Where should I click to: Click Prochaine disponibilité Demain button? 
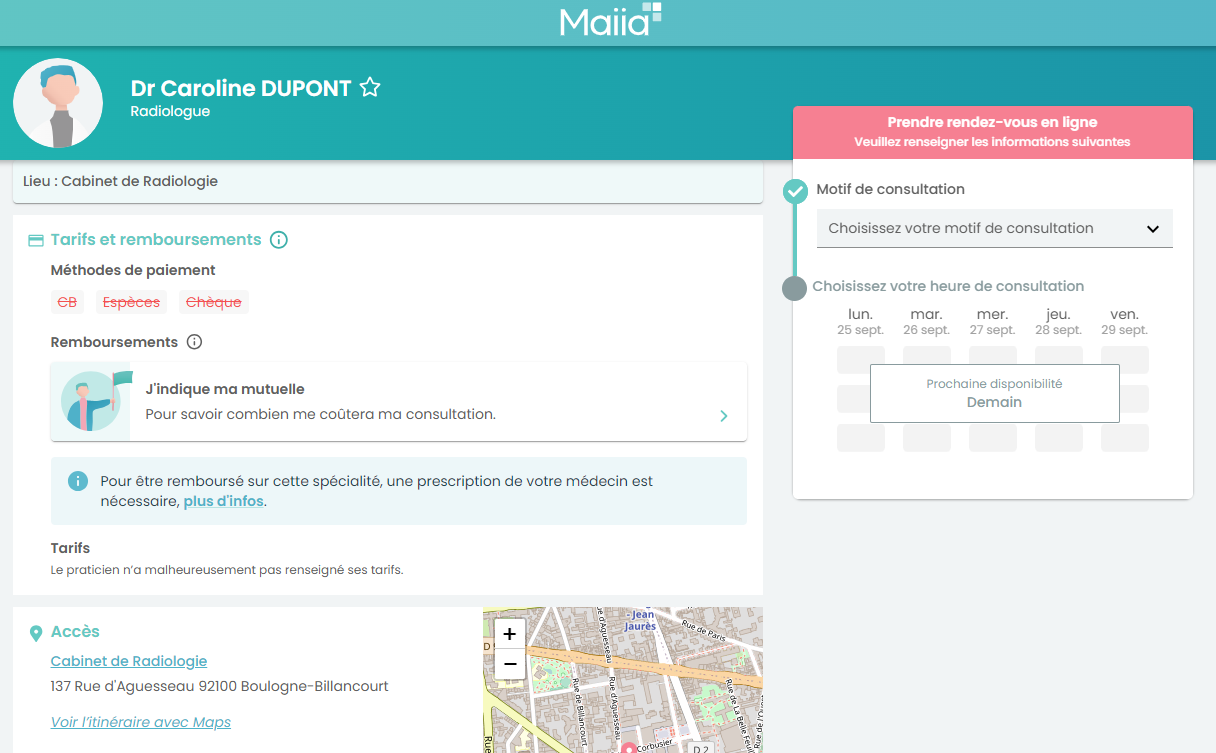click(x=994, y=393)
